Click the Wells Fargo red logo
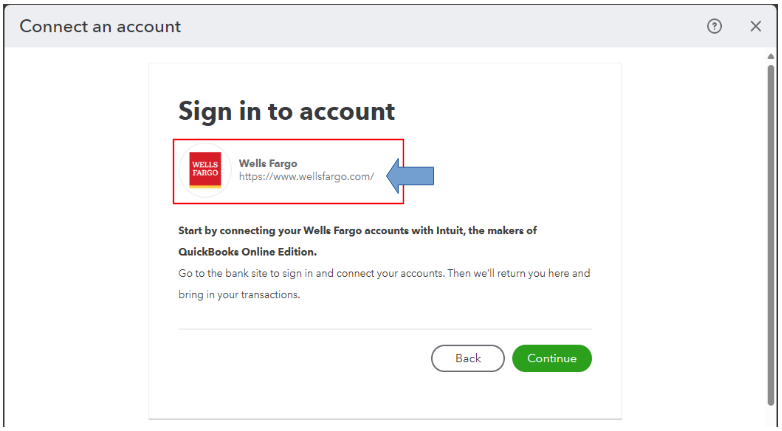Image resolution: width=782 pixels, height=431 pixels. (x=205, y=171)
